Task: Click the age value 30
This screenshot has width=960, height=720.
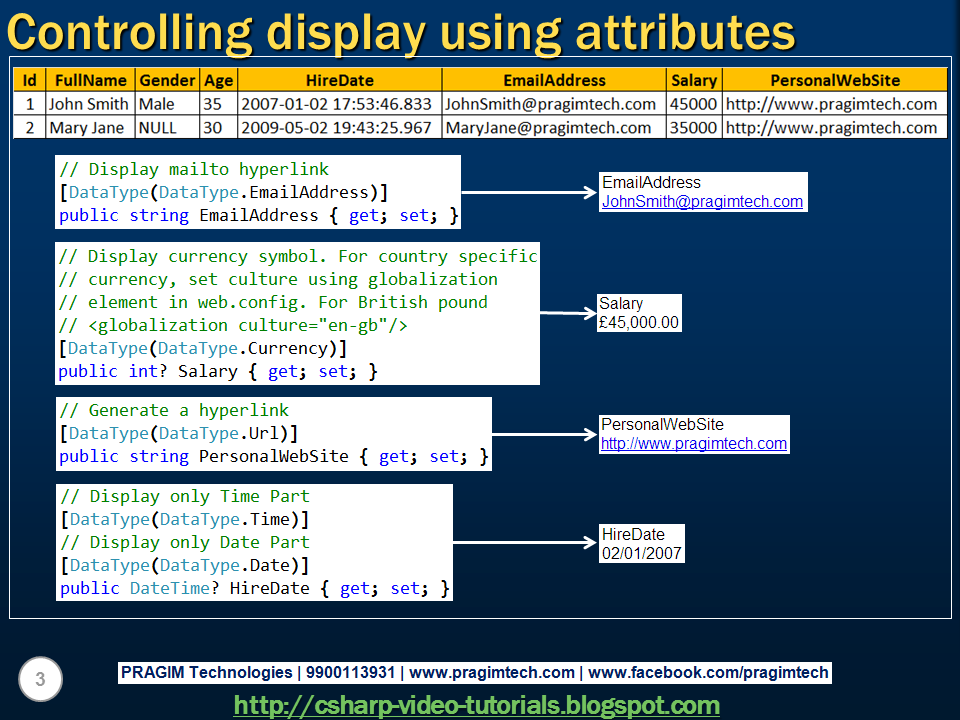Action: tap(219, 127)
